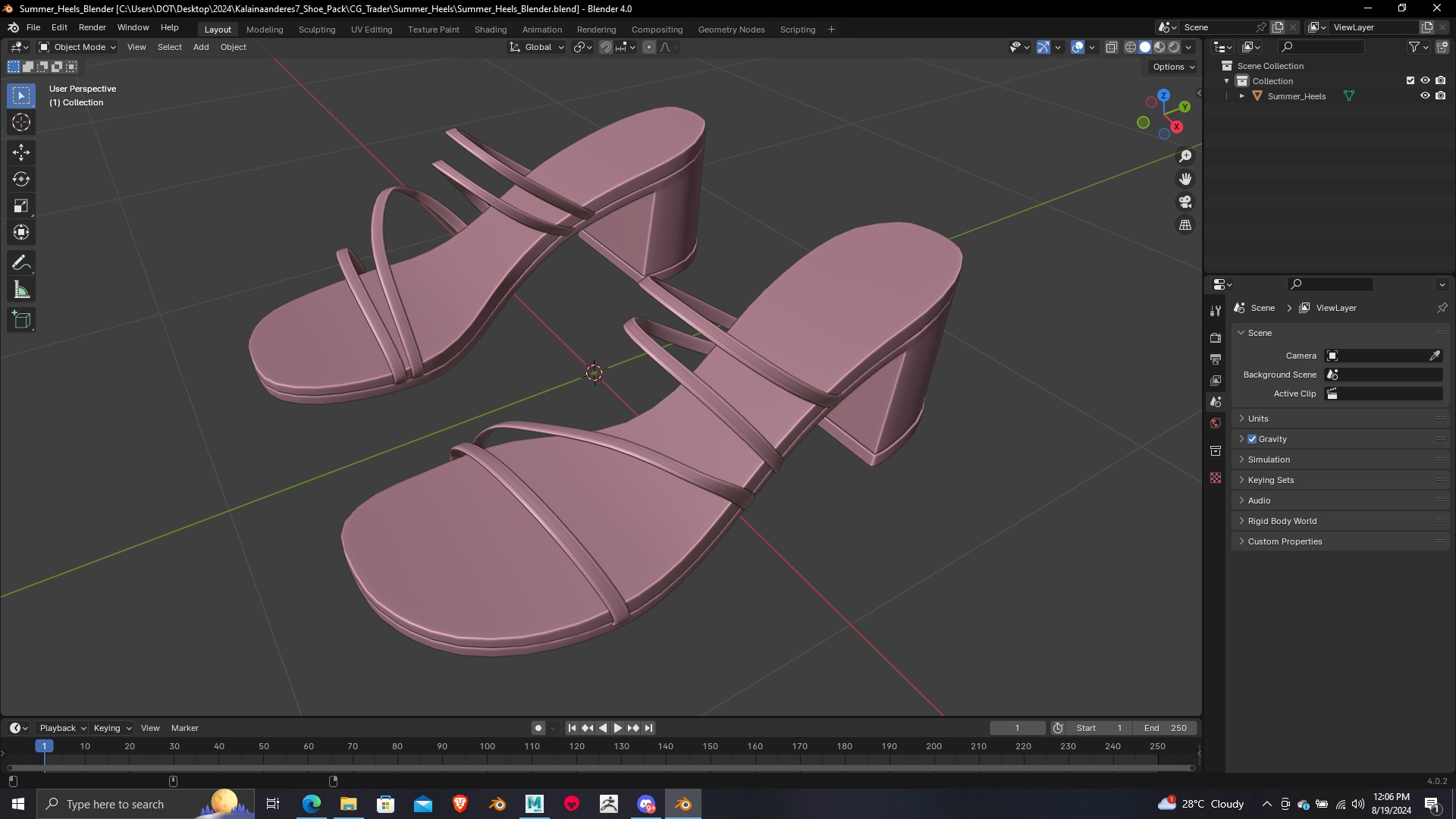Select the Add Cube tool
The height and width of the screenshot is (819, 1456).
click(21, 320)
